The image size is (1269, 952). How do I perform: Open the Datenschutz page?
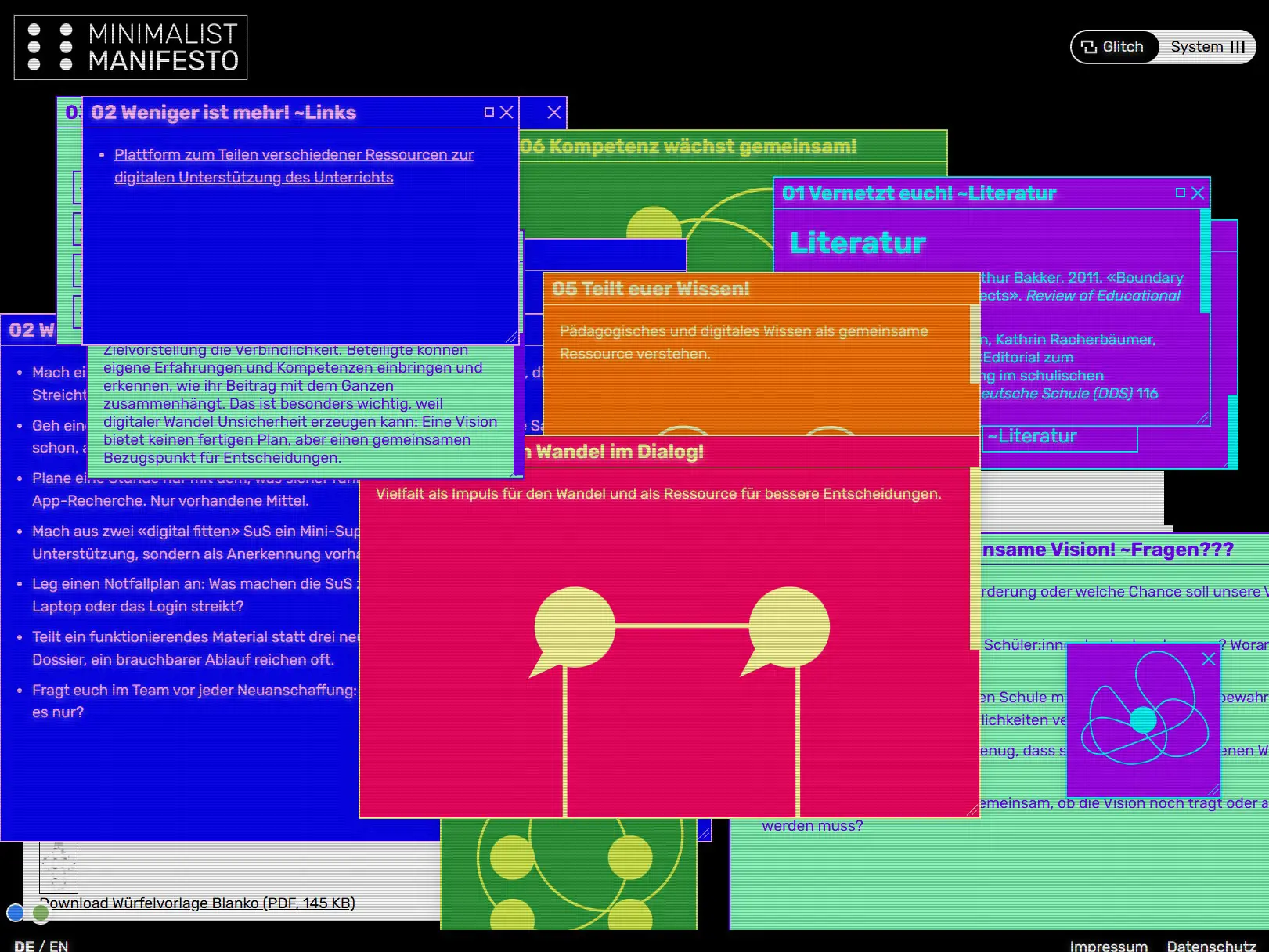pos(1211,946)
